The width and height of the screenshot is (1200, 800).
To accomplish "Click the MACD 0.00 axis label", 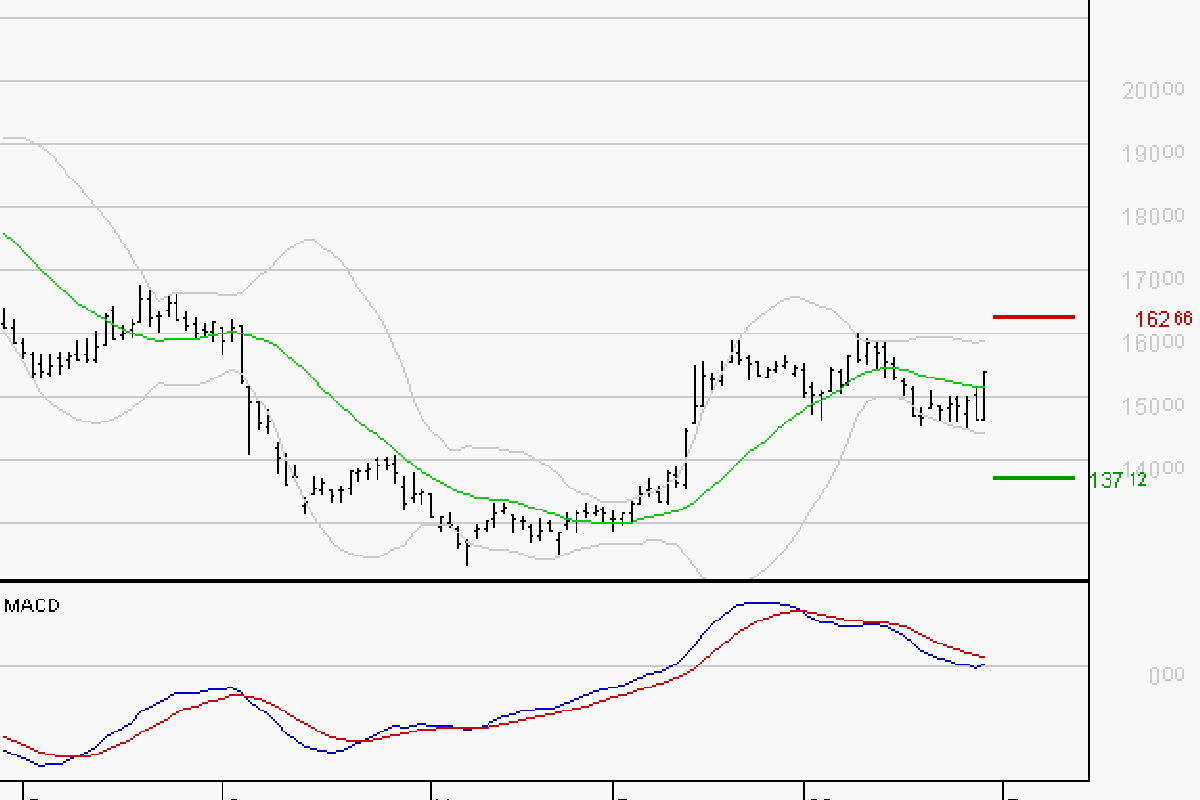I will point(1166,676).
